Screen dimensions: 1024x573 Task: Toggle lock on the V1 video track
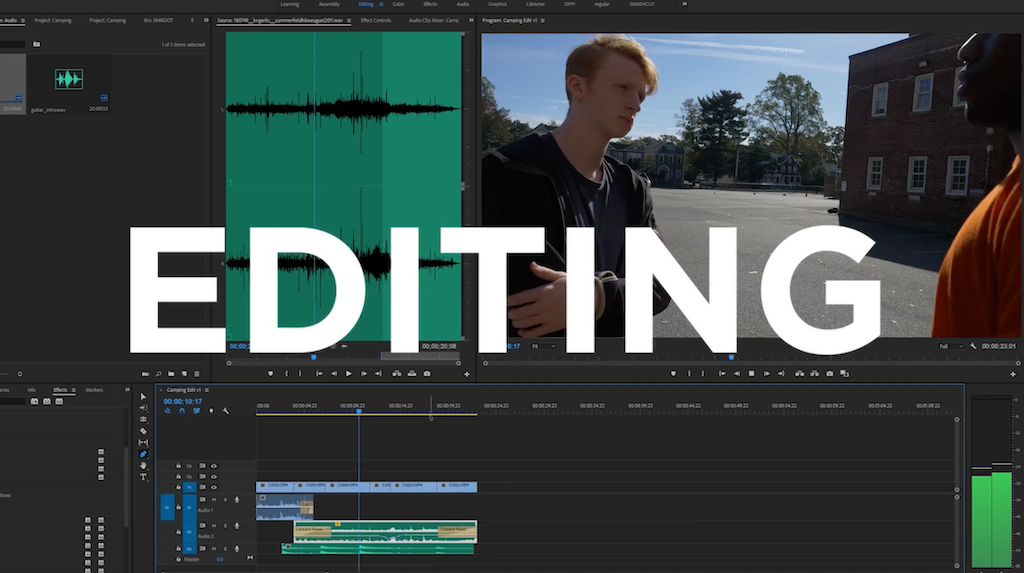click(x=178, y=488)
